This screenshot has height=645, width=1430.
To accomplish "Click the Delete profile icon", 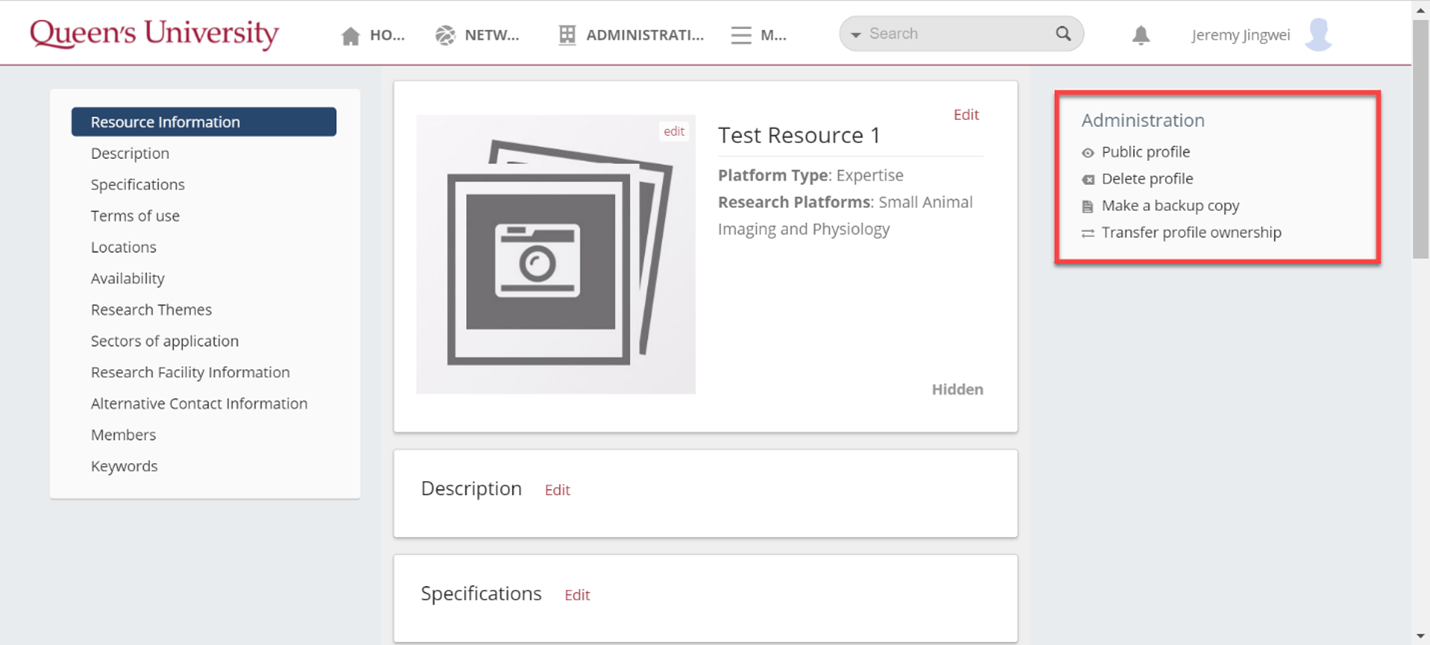I will point(1088,180).
